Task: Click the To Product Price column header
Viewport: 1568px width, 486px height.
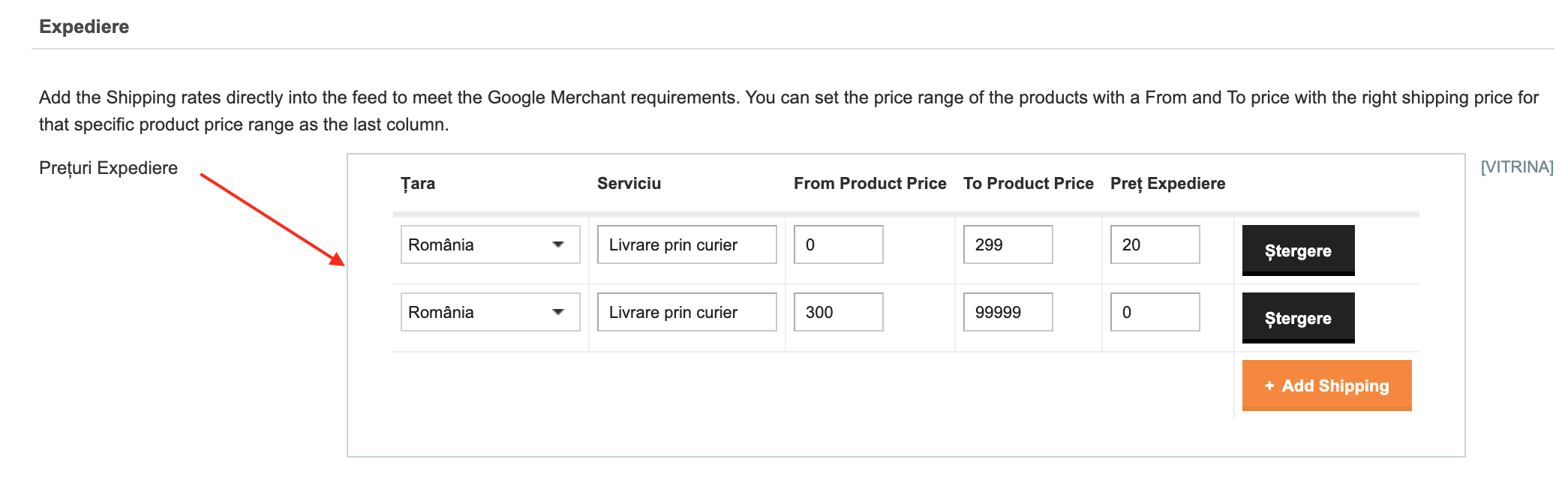Action: coord(1028,184)
